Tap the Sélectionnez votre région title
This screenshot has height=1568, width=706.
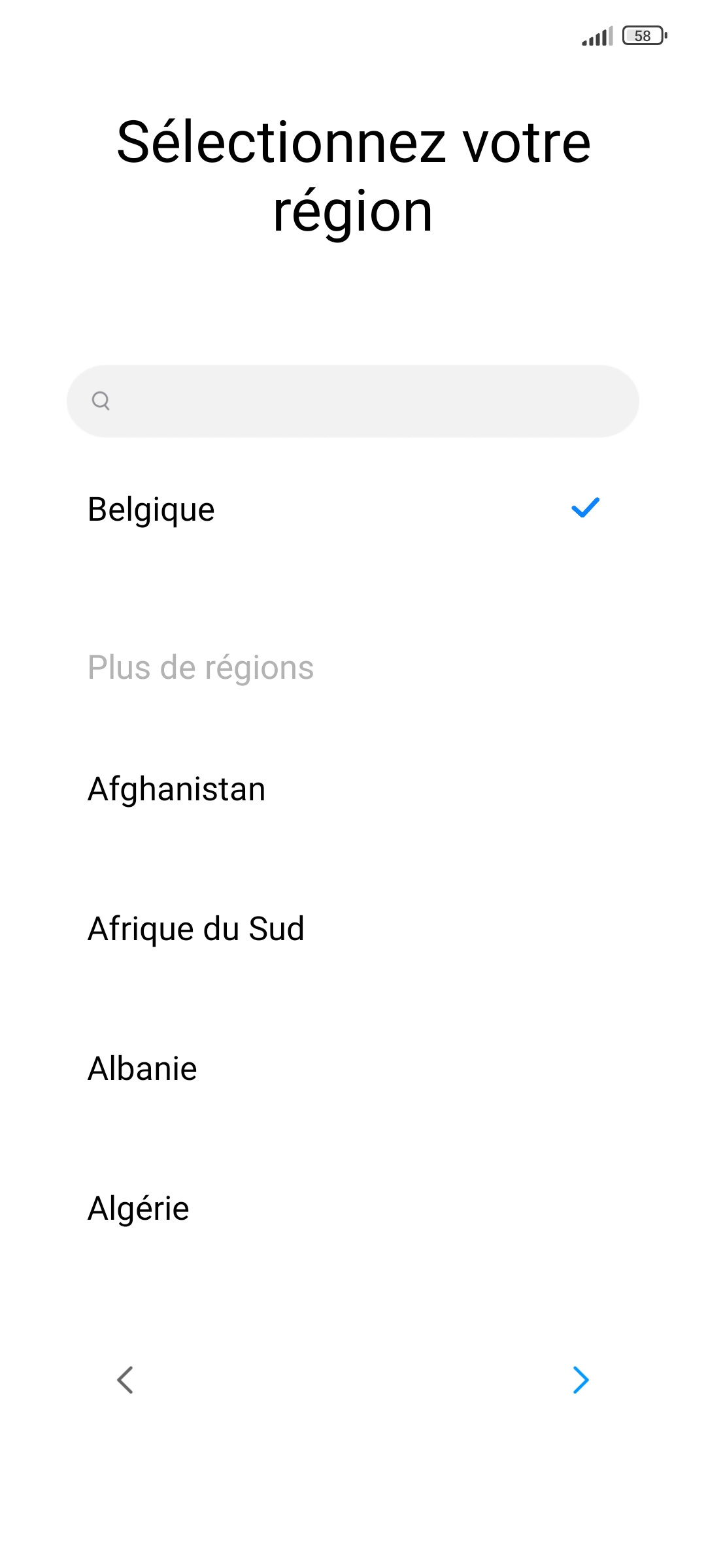pyautogui.click(x=353, y=176)
